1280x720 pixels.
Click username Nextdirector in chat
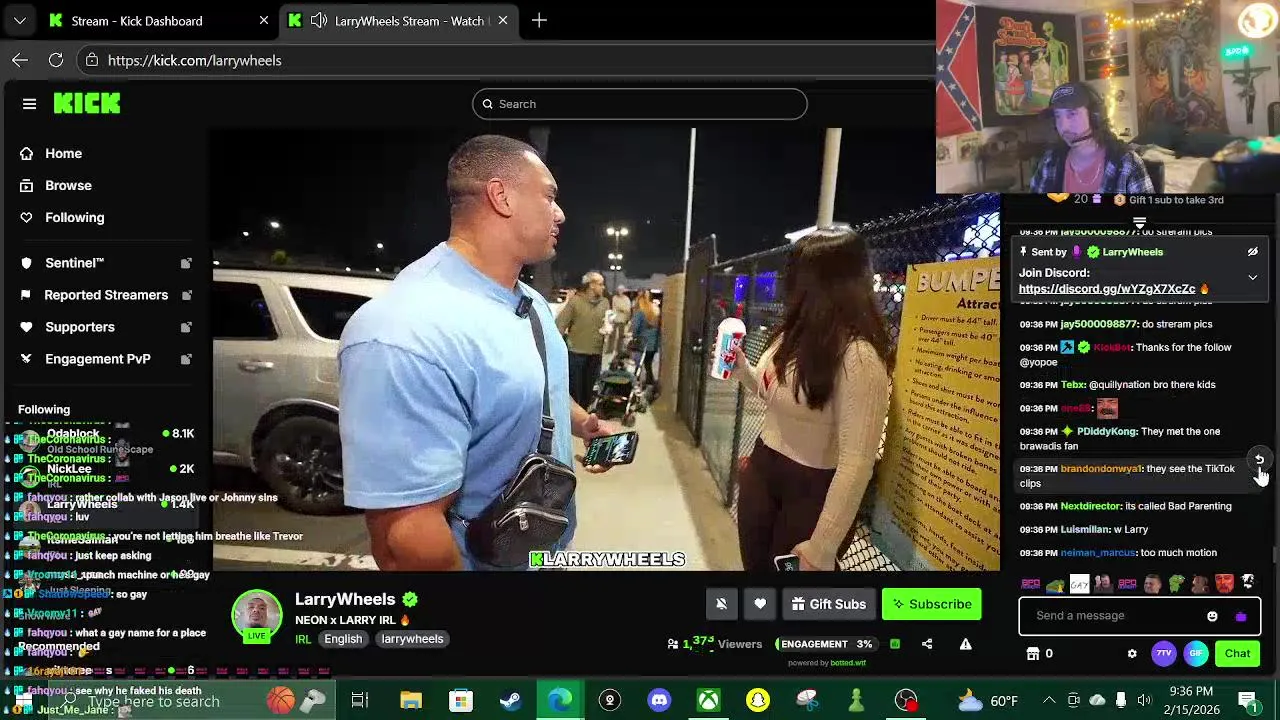point(1090,506)
